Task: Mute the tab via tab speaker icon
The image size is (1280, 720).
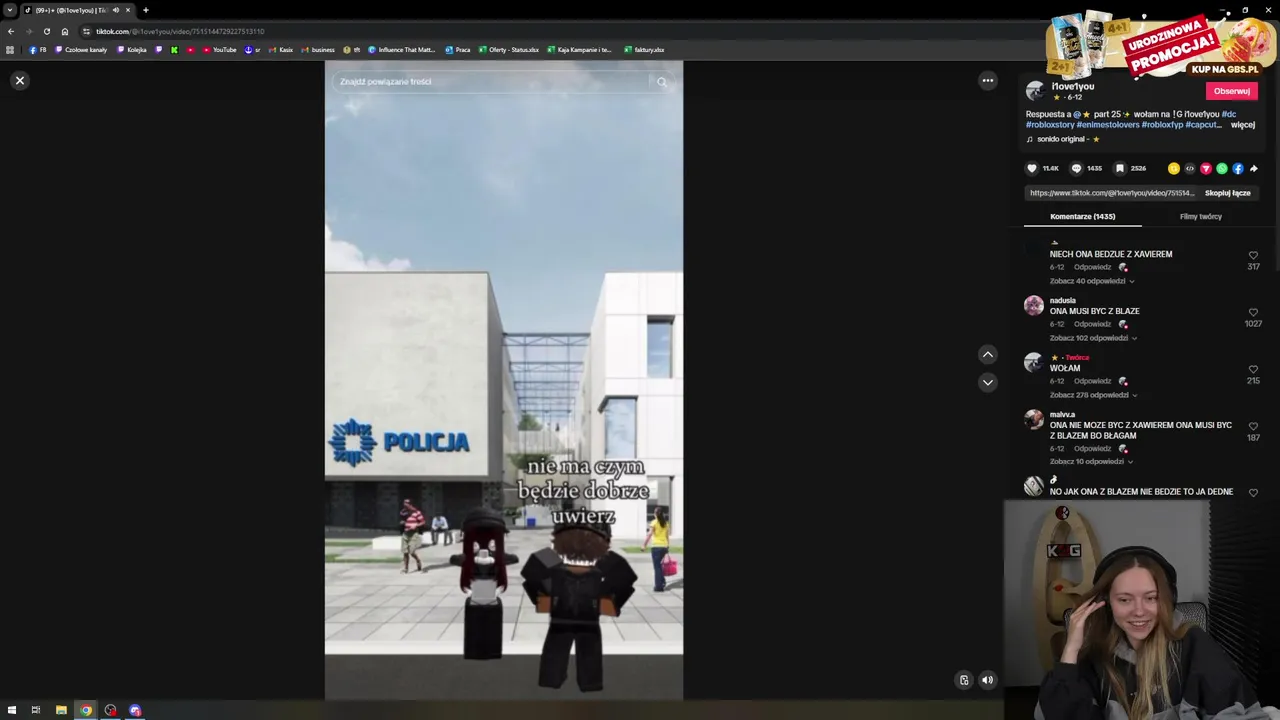Action: pyautogui.click(x=115, y=10)
